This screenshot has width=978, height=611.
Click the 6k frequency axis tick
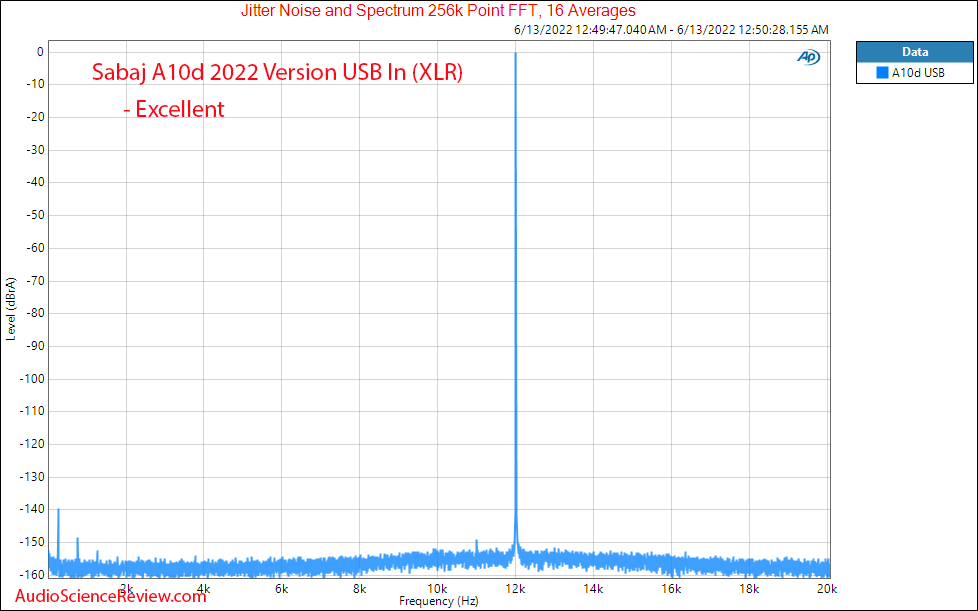281,589
